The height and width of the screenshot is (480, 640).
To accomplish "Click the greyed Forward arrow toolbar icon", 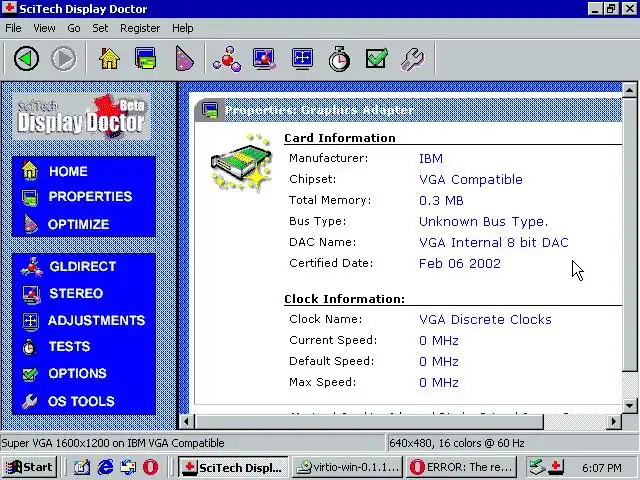I will [x=64, y=59].
